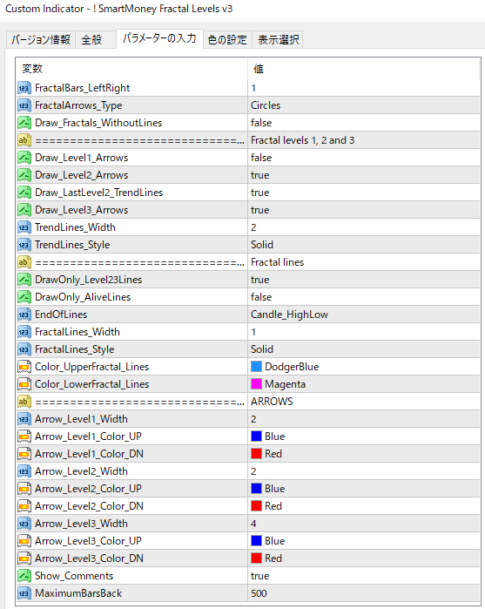
Task: Click the color icon beside Color_UpperFractal_Lines
Action: coord(24,367)
